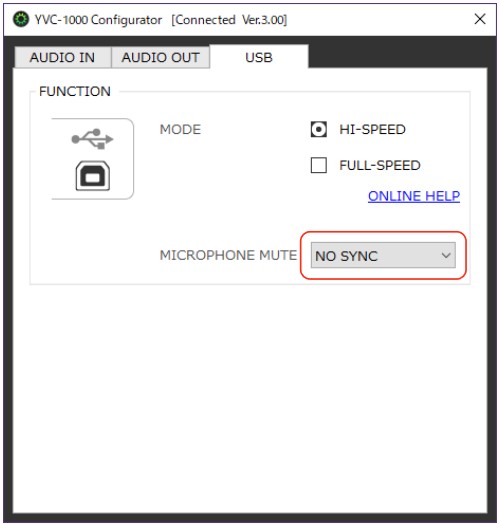Viewport: 499px width, 524px height.
Task: Select the USB tab
Action: (259, 57)
